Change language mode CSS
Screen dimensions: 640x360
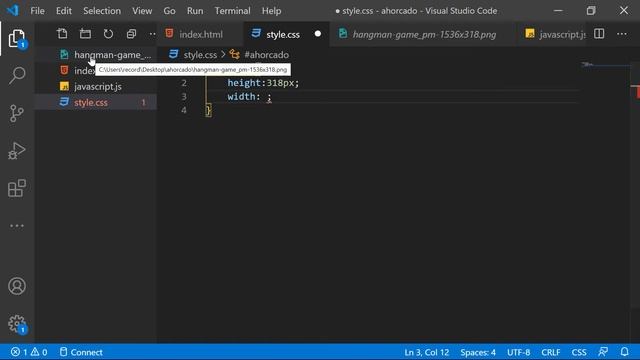pyautogui.click(x=579, y=352)
